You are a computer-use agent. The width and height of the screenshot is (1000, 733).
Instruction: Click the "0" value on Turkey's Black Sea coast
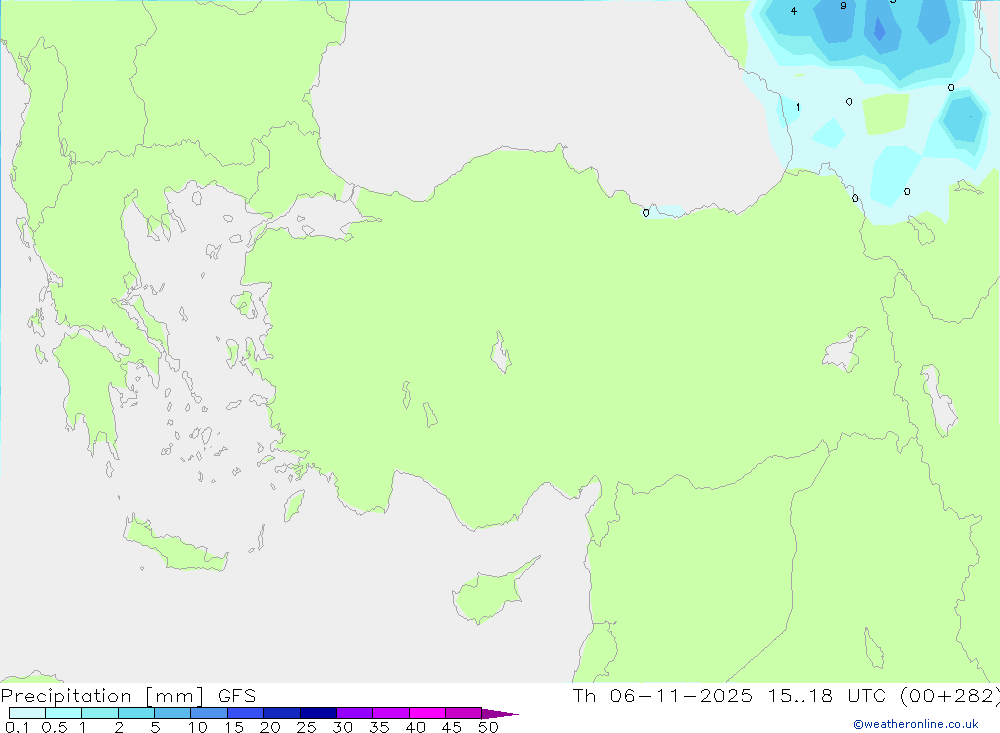pos(646,213)
